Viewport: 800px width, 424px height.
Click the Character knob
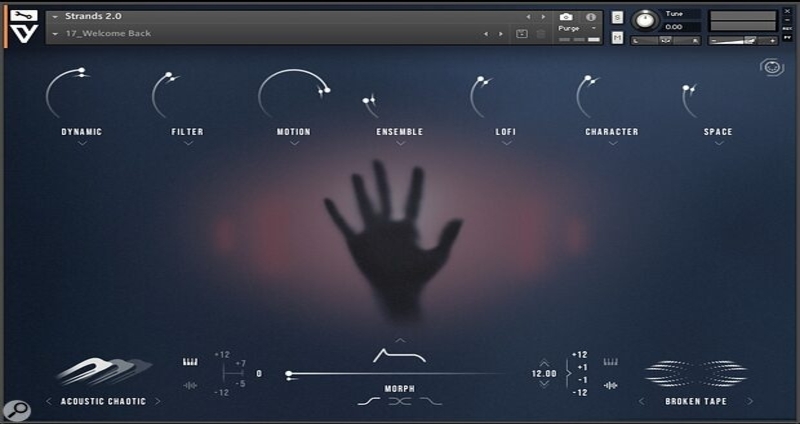click(588, 97)
